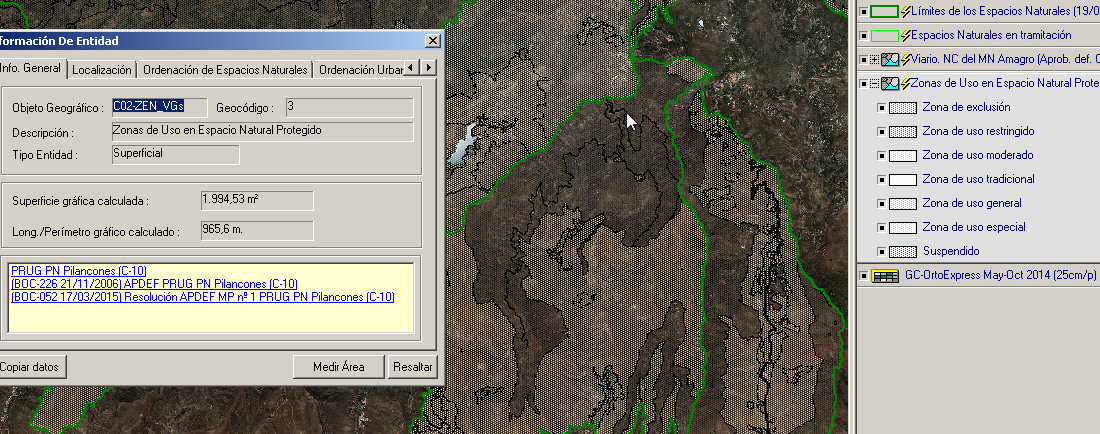Image resolution: width=1100 pixels, height=434 pixels.
Task: Click the map icon of Zonas de Uso layer
Action: pyautogui.click(x=890, y=83)
